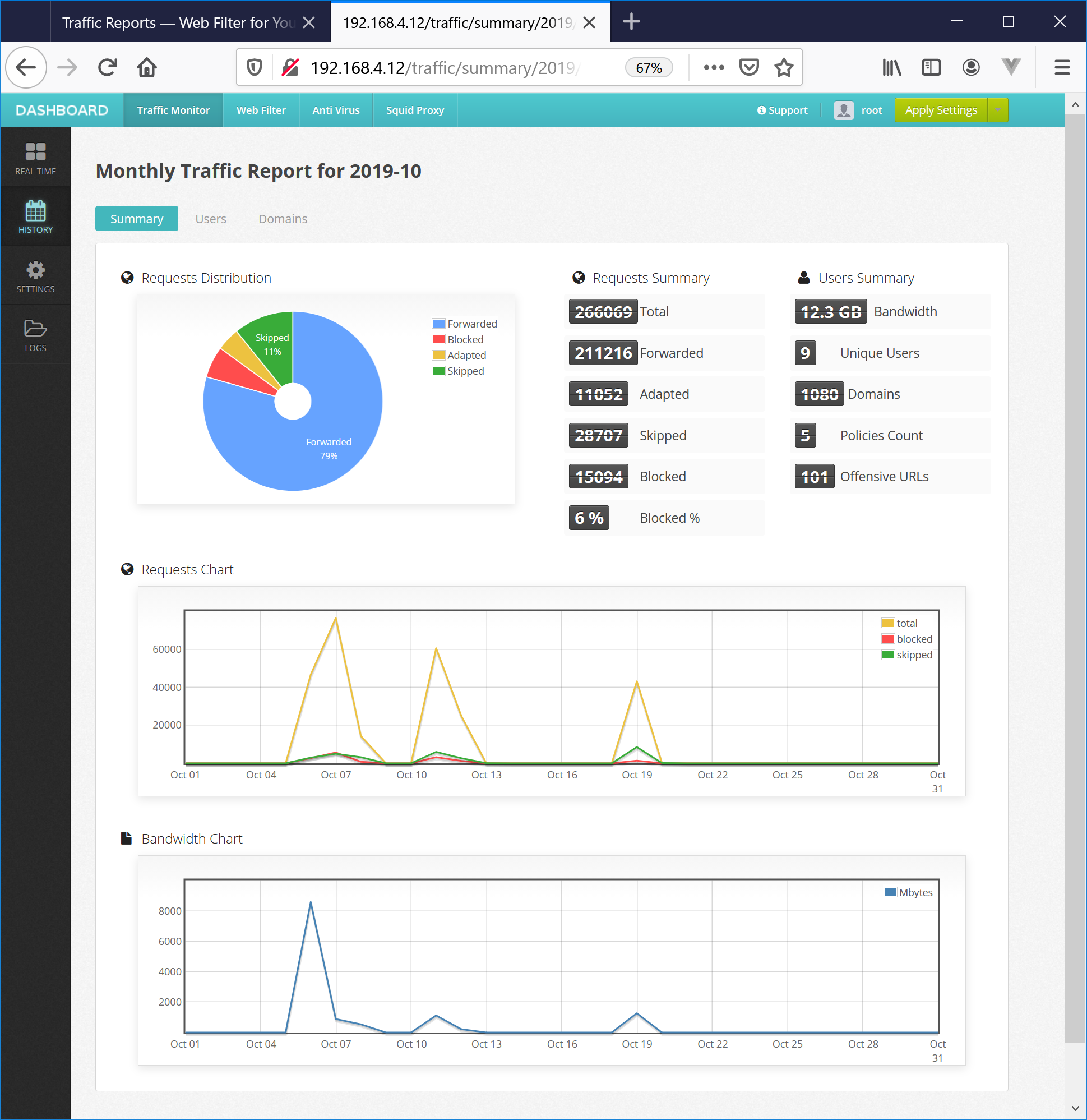
Task: Click the Traffic Monitor nav icon
Action: pos(172,110)
